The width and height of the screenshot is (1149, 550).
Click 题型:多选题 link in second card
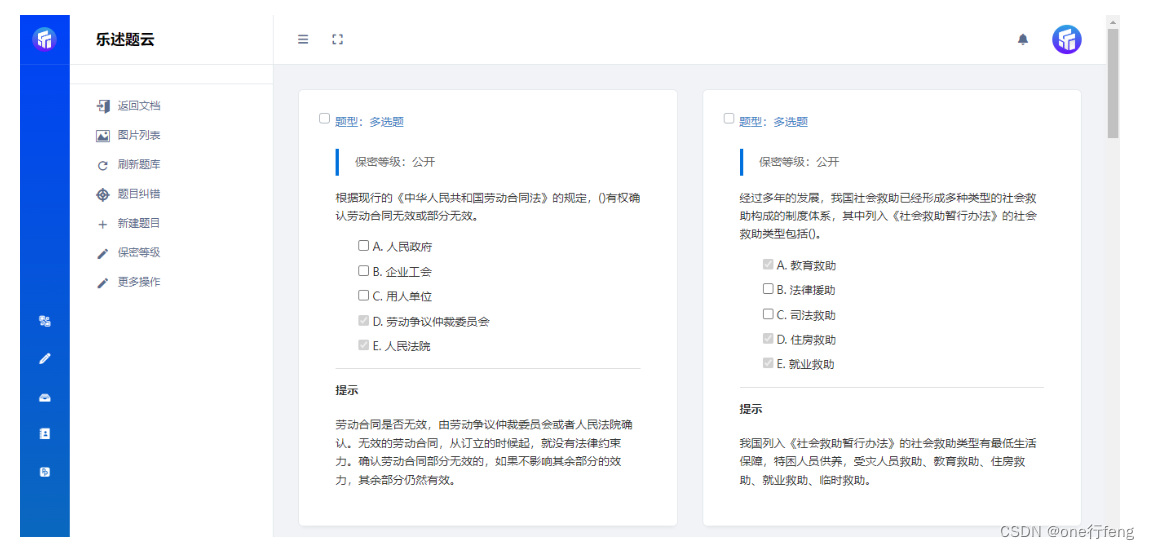point(773,122)
